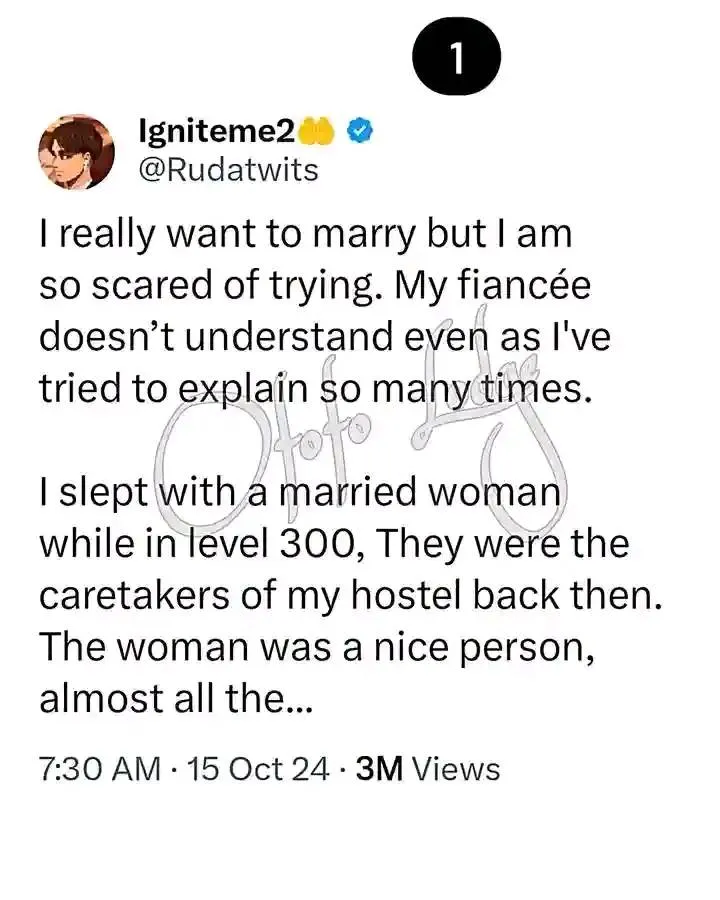This screenshot has height=900, width=720.
Task: Click the line 'I slept with a married woman'
Action: 300,492
